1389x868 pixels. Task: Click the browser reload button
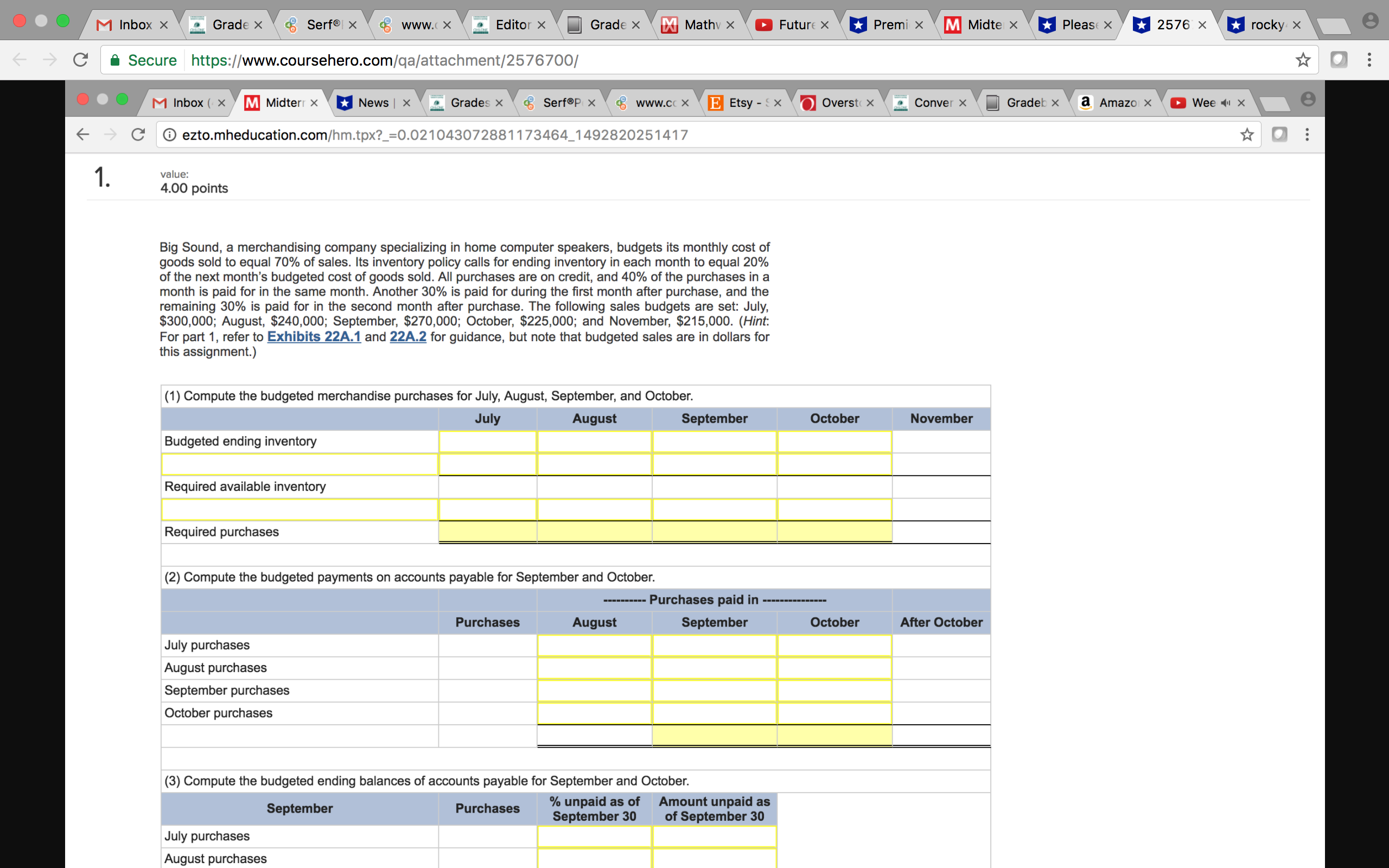(x=80, y=60)
